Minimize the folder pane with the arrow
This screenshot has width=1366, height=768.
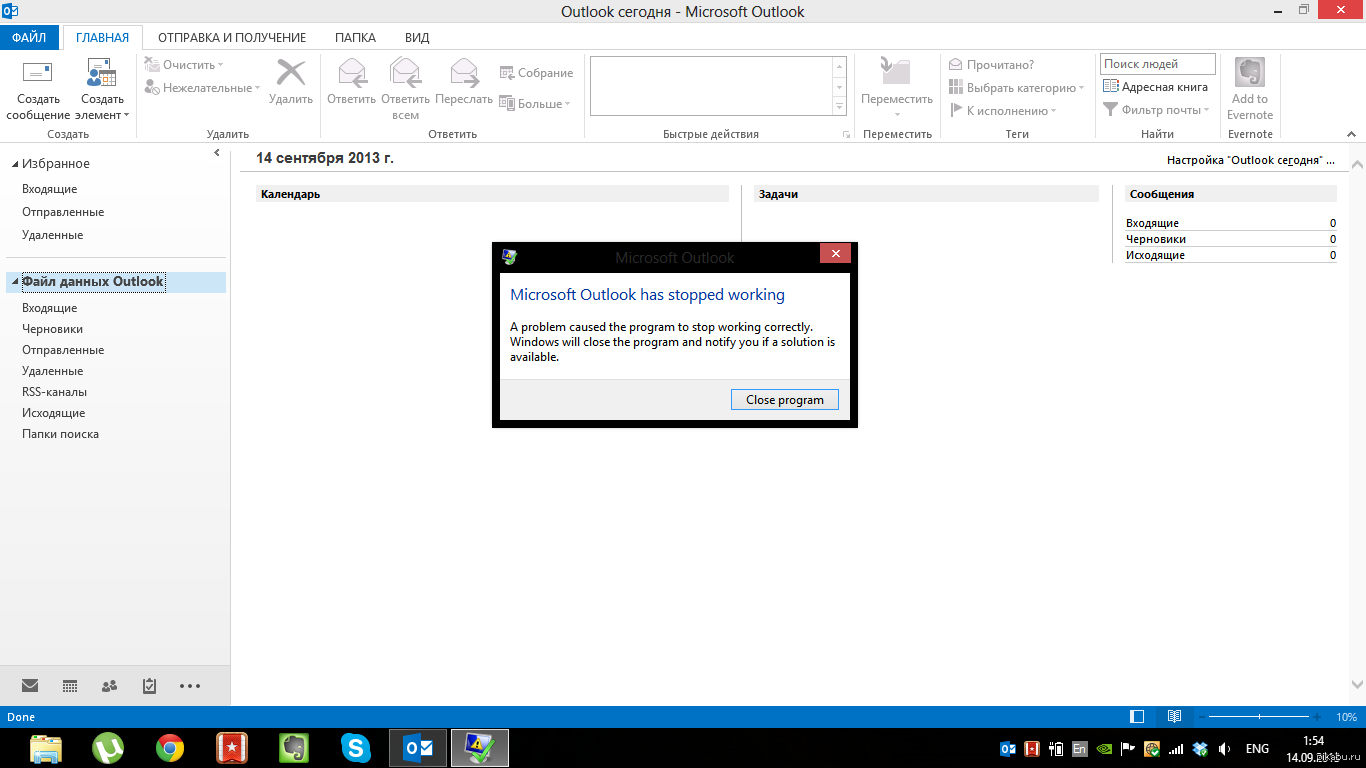(217, 153)
